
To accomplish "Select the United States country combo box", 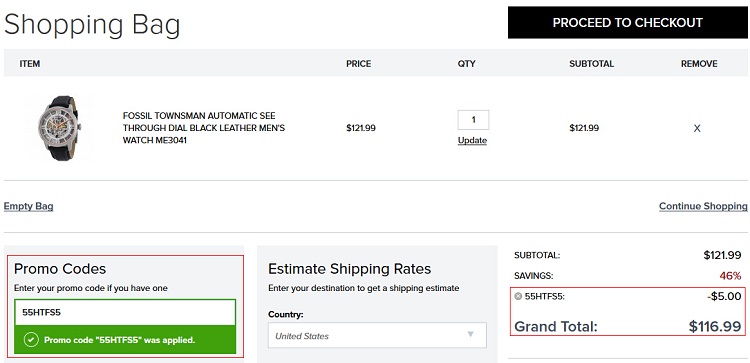I will pos(377,335).
